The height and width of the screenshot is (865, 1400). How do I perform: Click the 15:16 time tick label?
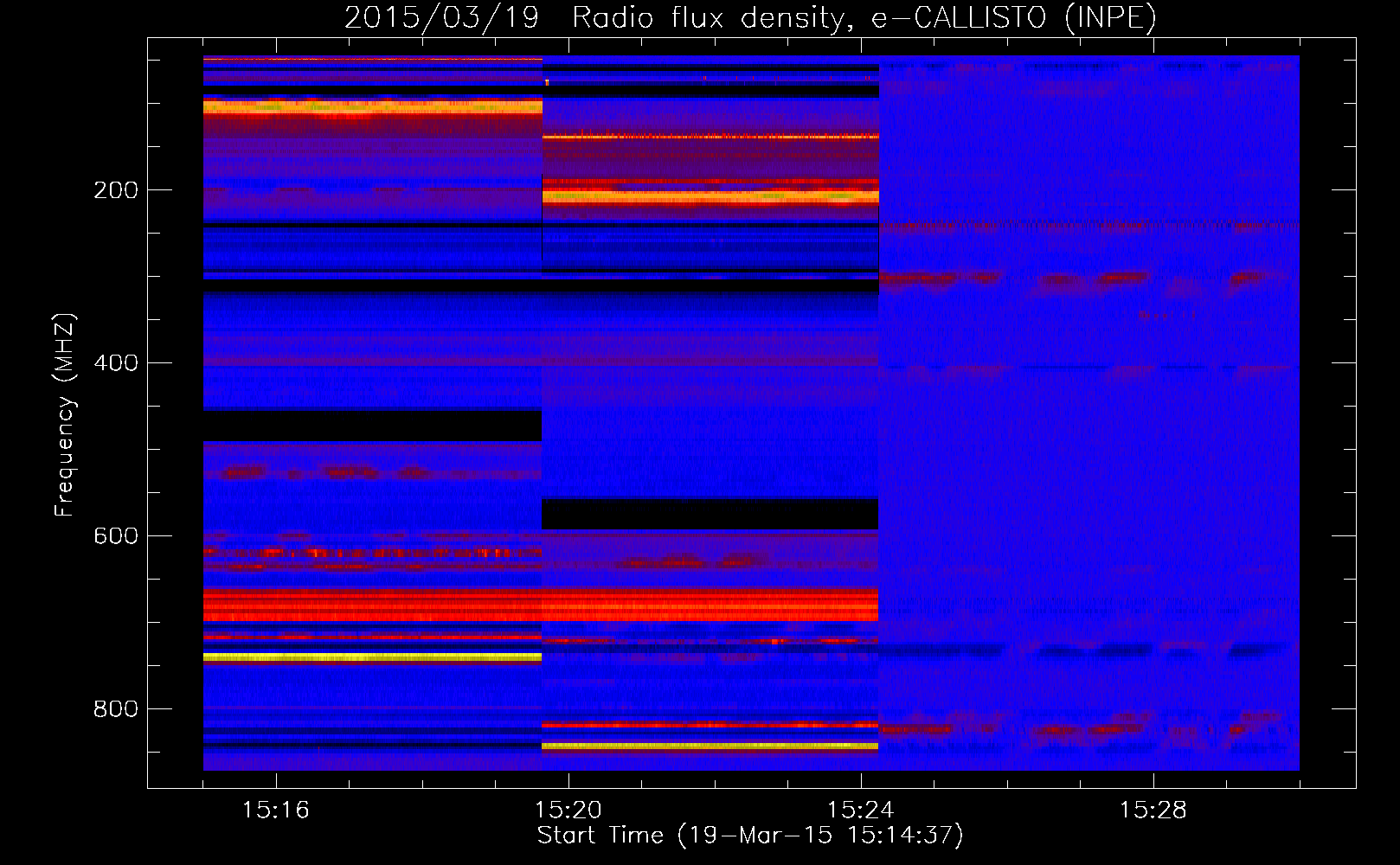(276, 811)
